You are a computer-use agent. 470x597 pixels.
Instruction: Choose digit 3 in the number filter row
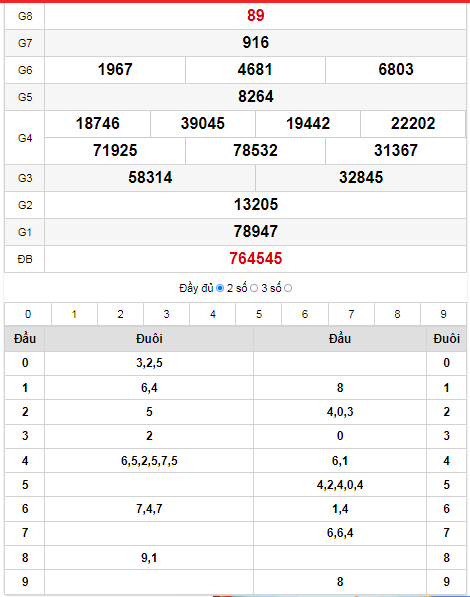click(166, 314)
